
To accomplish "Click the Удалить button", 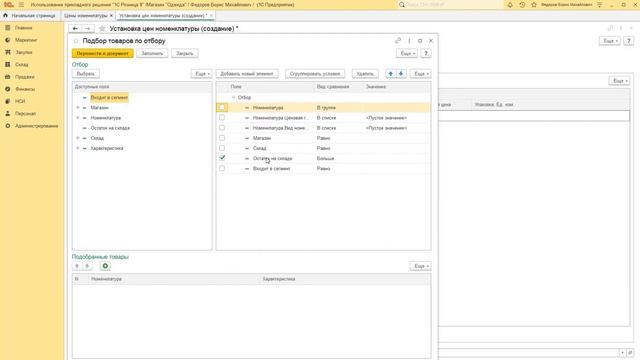I will (365, 74).
